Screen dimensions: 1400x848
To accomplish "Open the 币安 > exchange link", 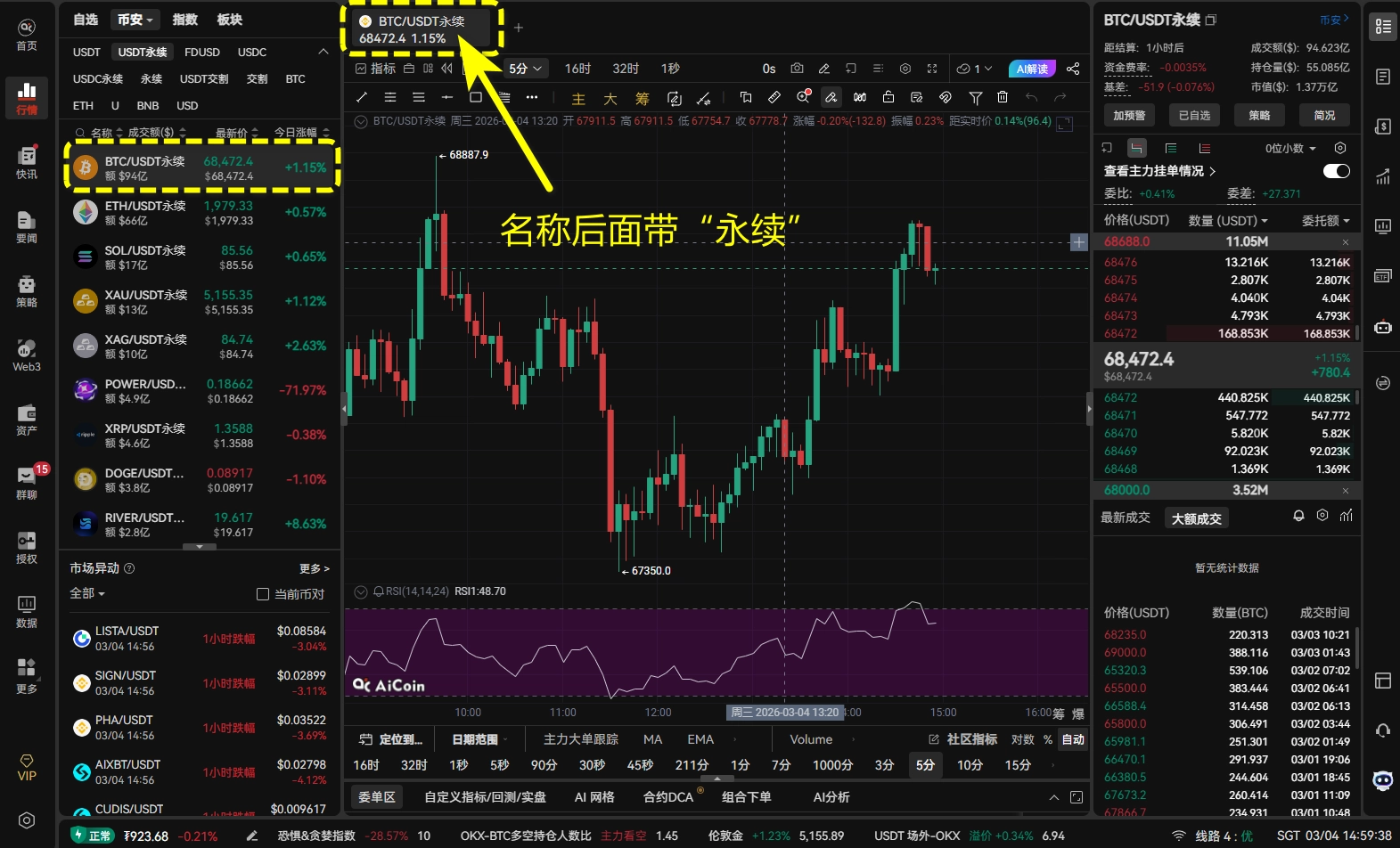I will pos(1335,20).
